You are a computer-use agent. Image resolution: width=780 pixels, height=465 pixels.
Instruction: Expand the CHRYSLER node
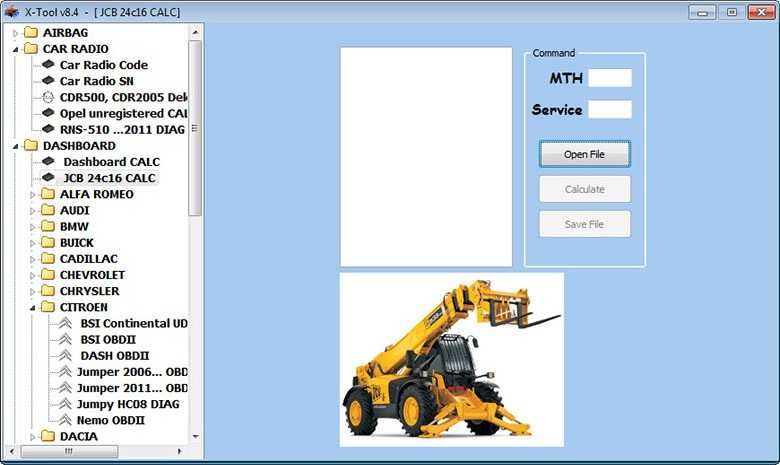pyautogui.click(x=33, y=291)
